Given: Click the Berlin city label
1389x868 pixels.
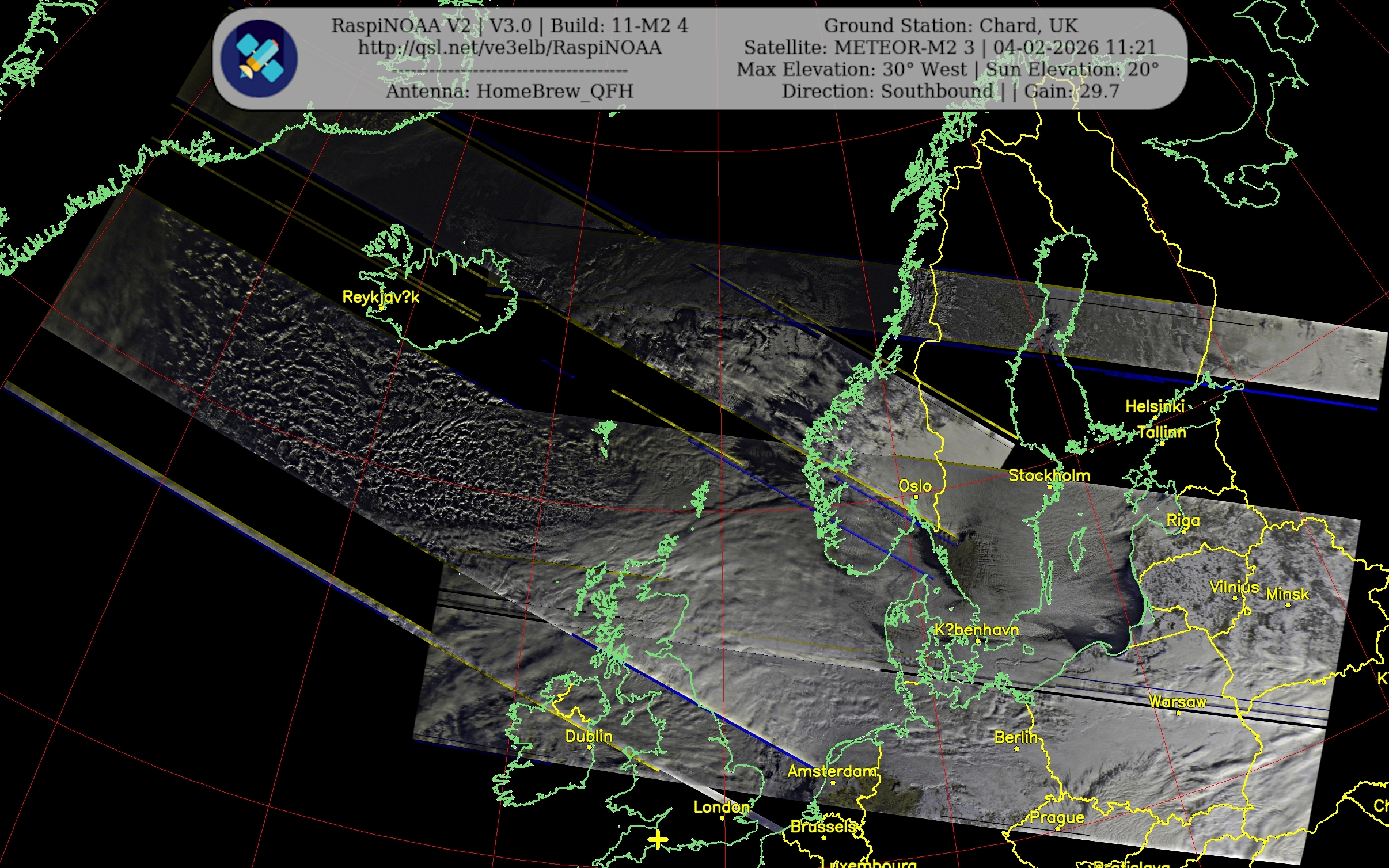Looking at the screenshot, I should [1015, 737].
